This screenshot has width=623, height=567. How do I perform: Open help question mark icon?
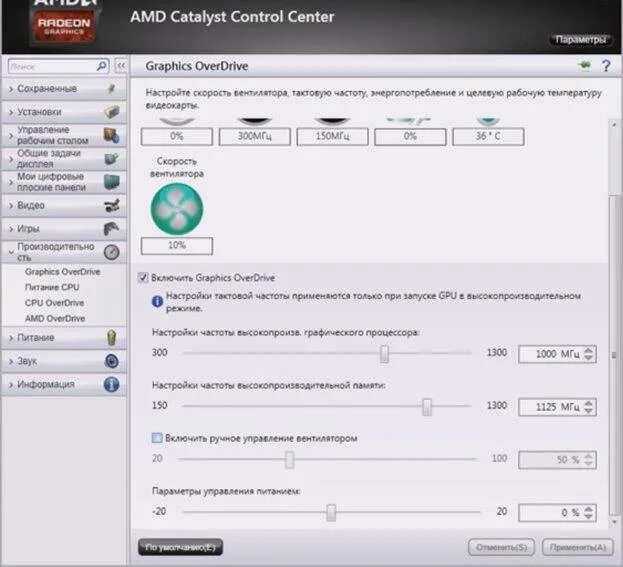606,66
